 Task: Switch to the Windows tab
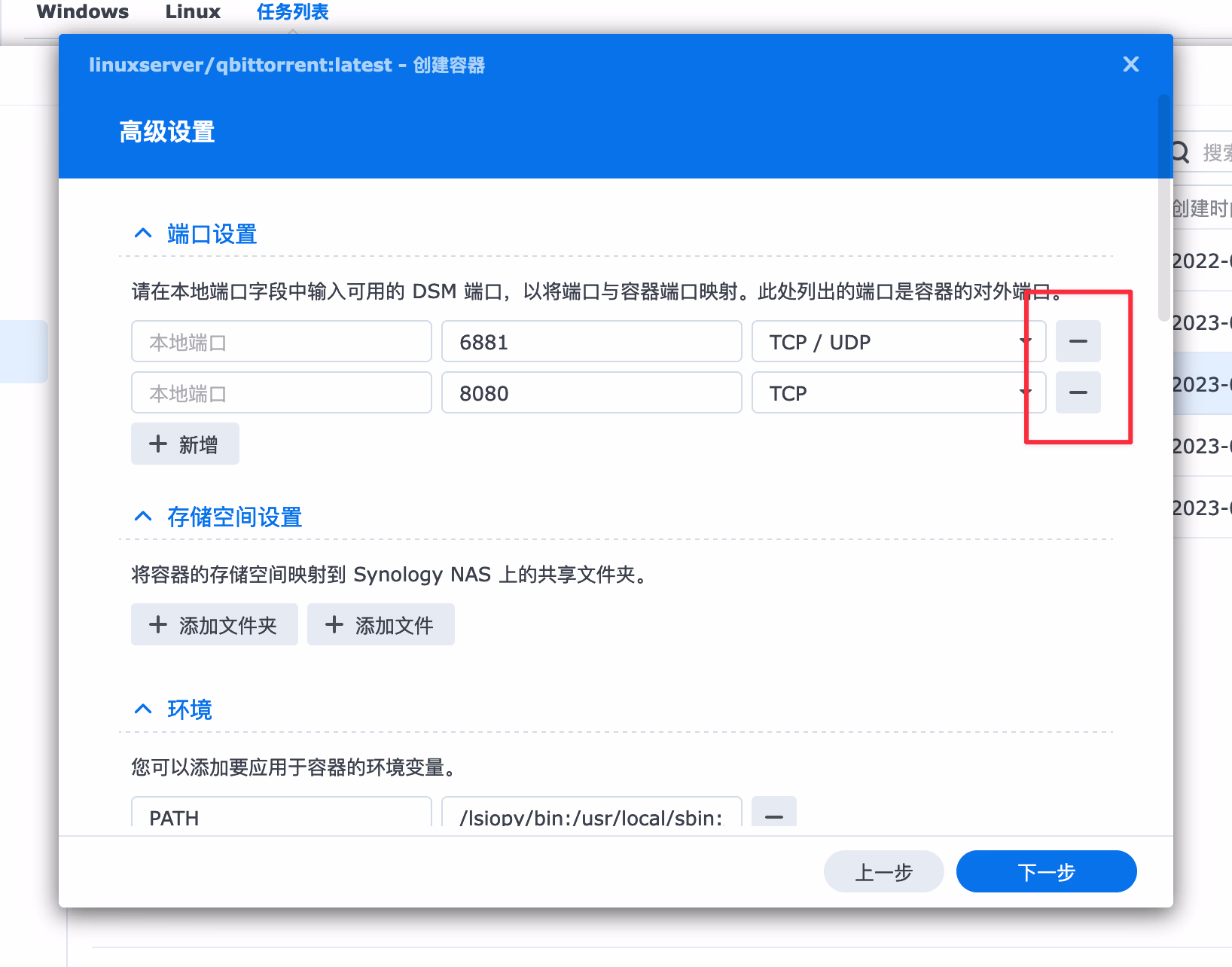[82, 12]
